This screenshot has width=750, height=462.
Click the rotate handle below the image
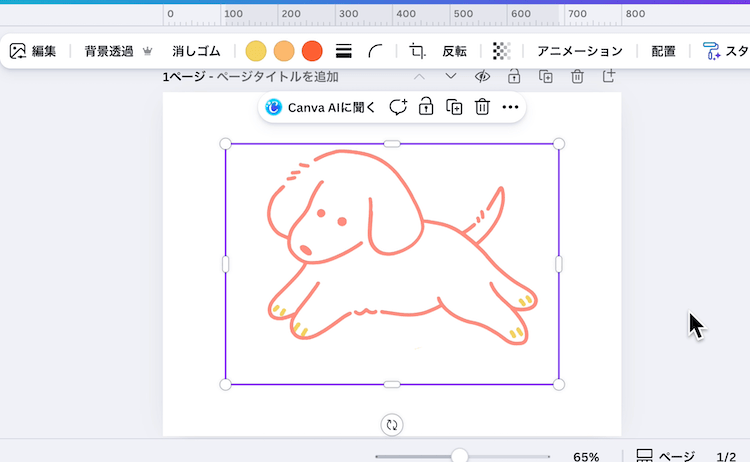392,425
